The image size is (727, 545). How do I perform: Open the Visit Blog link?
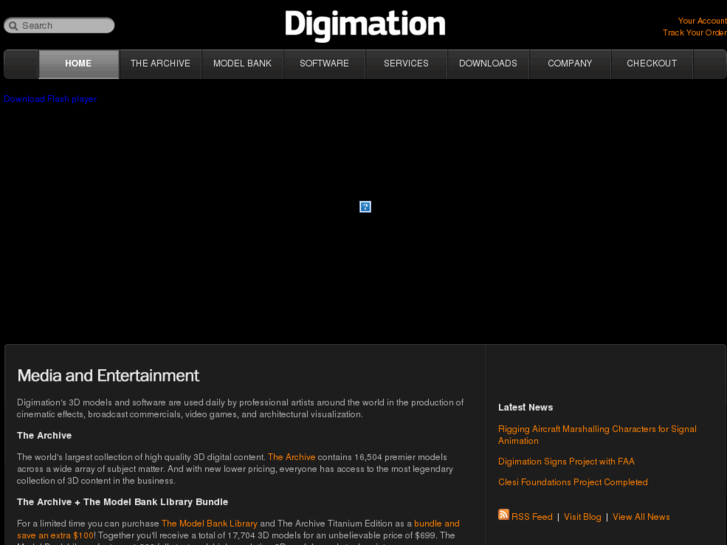(x=582, y=517)
